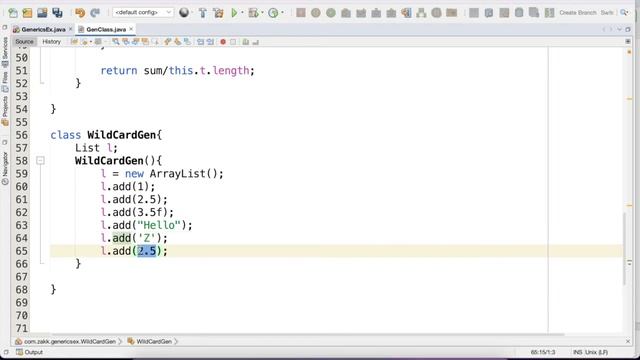This screenshot has width=640, height=360.
Task: Open the Debug Project dropdown arrow
Action: [x=262, y=13]
